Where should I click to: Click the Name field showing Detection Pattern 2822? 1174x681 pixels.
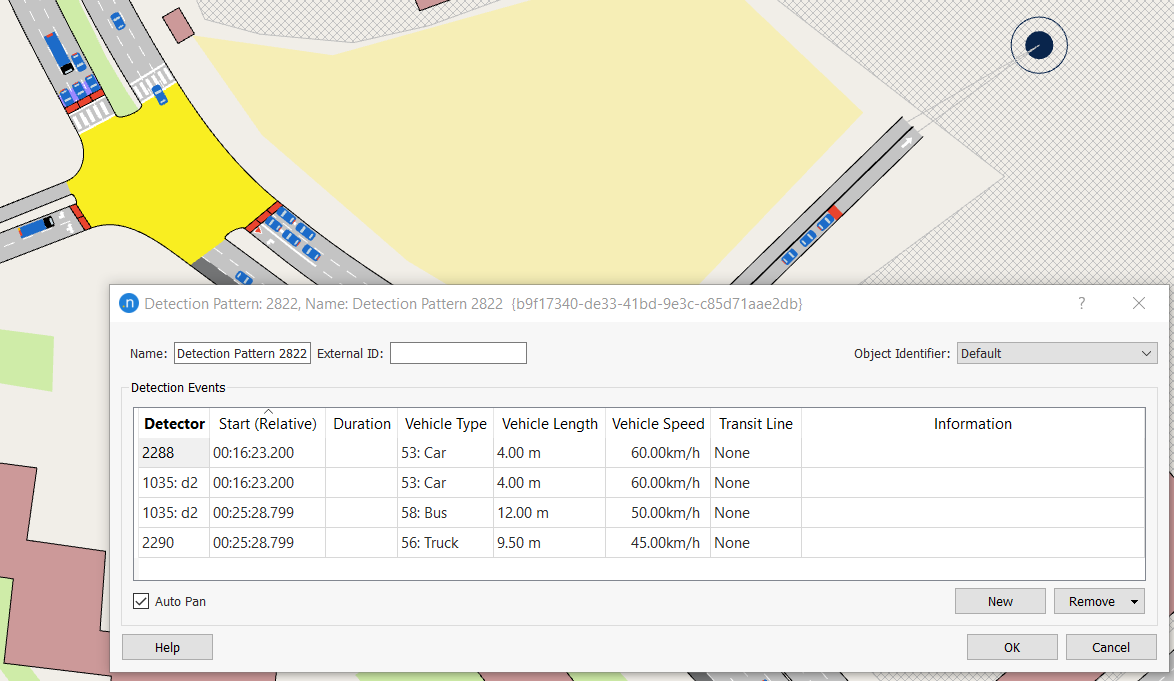pyautogui.click(x=241, y=352)
